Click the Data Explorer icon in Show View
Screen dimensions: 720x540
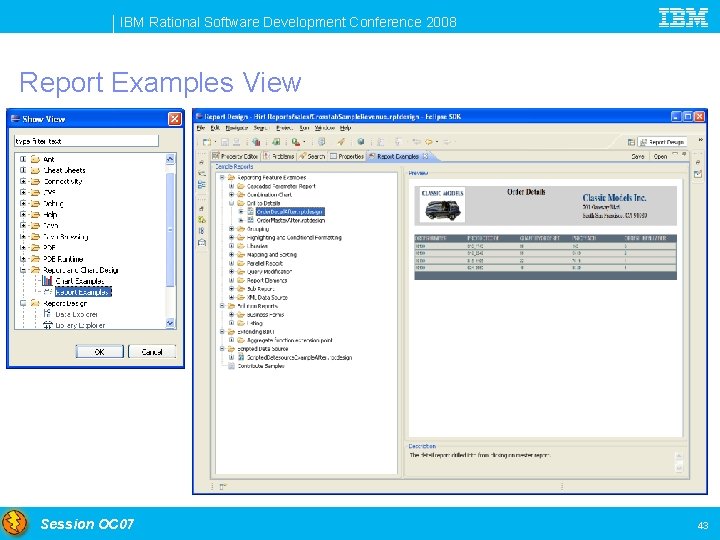tap(47, 314)
